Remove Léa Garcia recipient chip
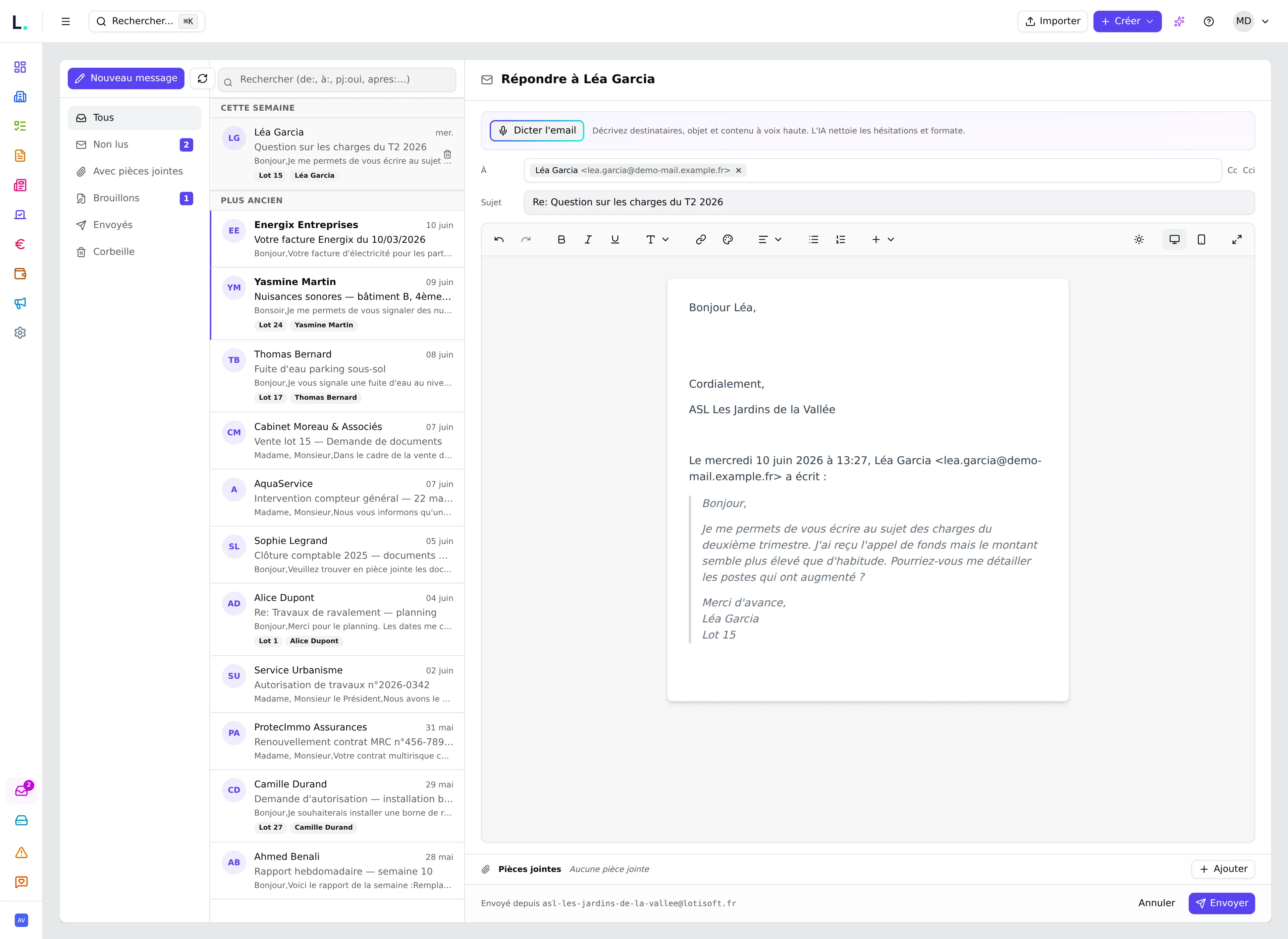 pos(738,170)
